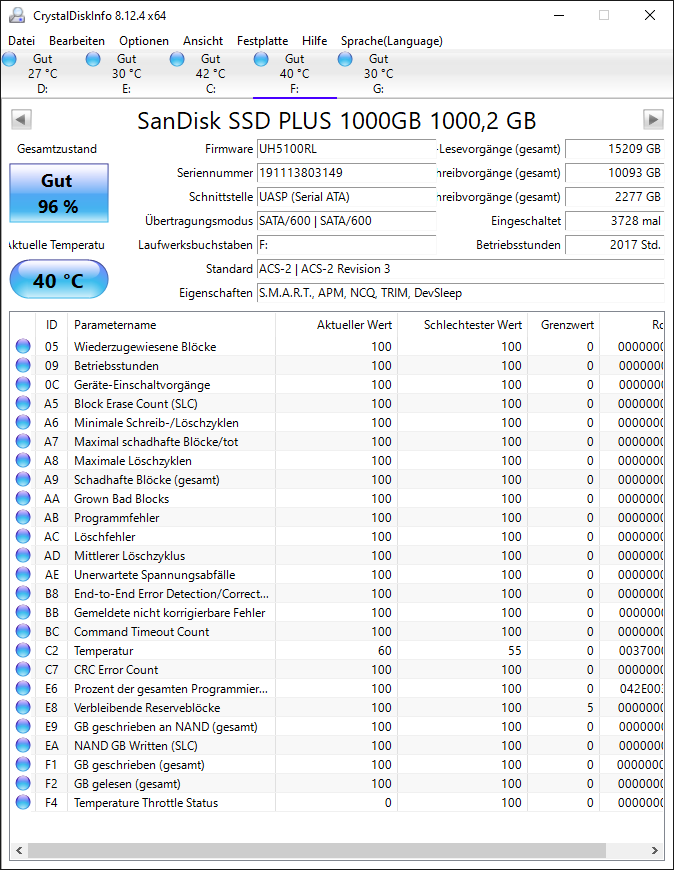Click status icon of Temperatur row
Image resolution: width=674 pixels, height=870 pixels.
(23, 650)
